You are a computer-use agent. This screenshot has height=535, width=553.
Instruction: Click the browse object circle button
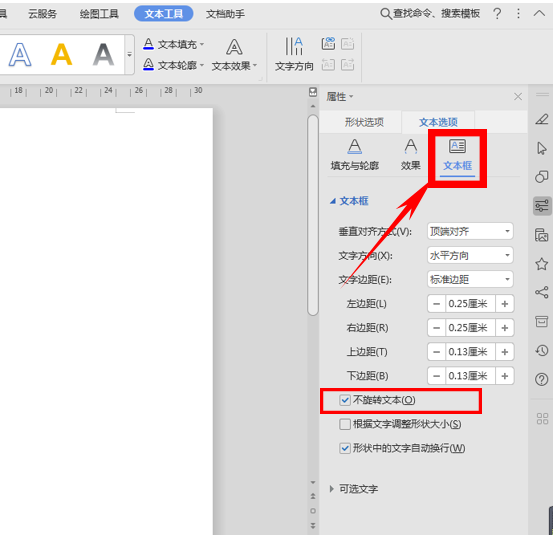(x=313, y=511)
